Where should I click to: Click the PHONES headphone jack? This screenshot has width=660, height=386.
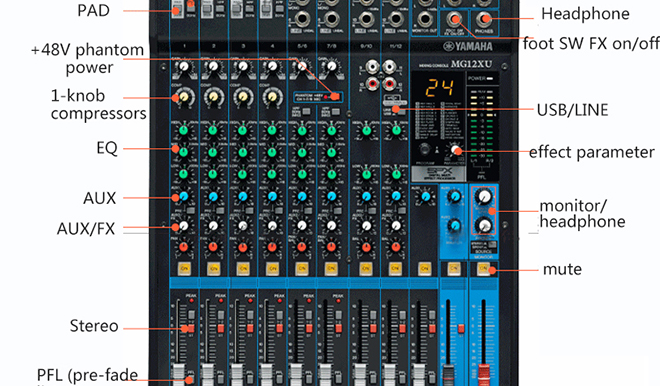(x=485, y=19)
